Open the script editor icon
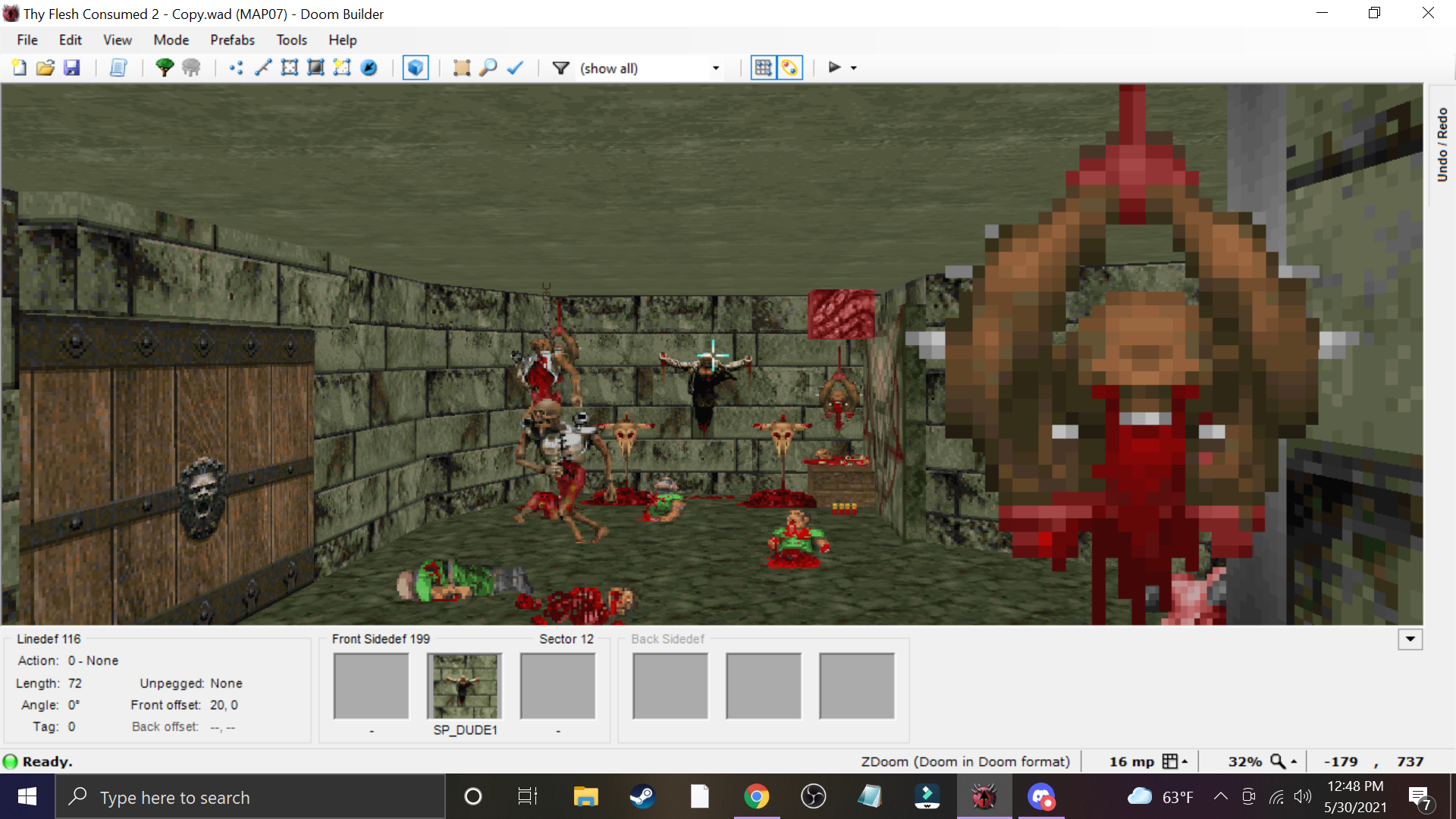 [118, 68]
